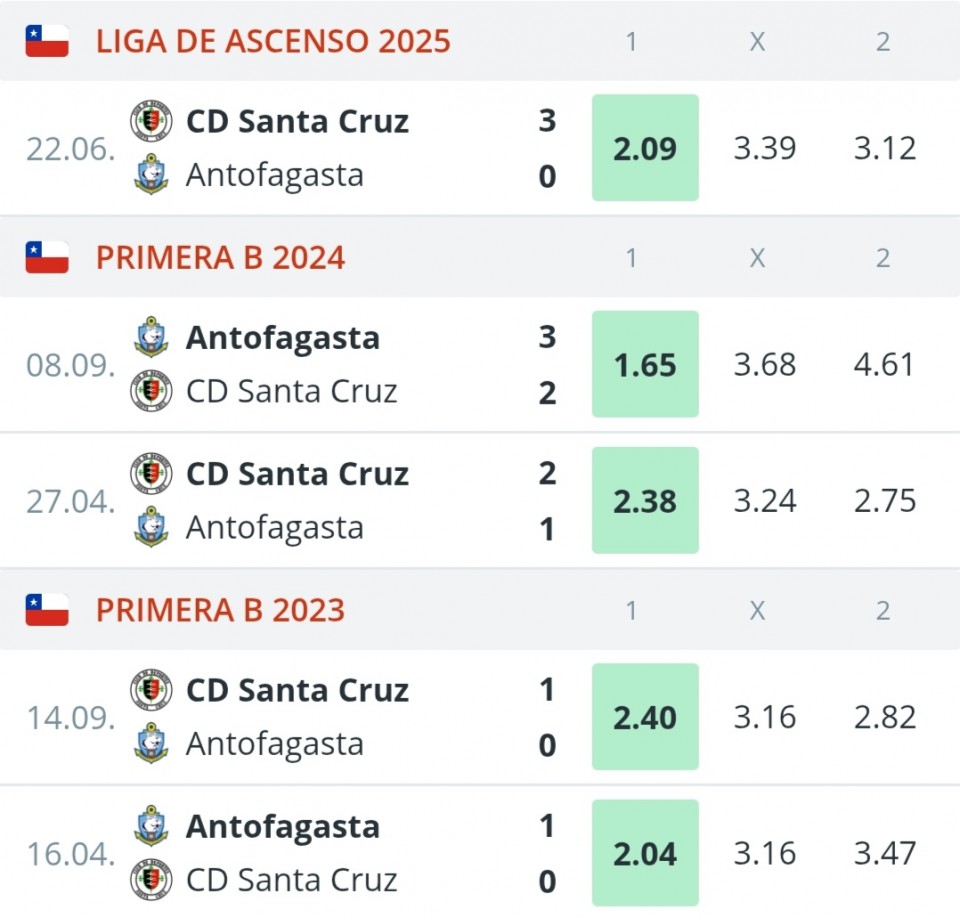Open the Liga de Ascenso 2025 league

273,41
